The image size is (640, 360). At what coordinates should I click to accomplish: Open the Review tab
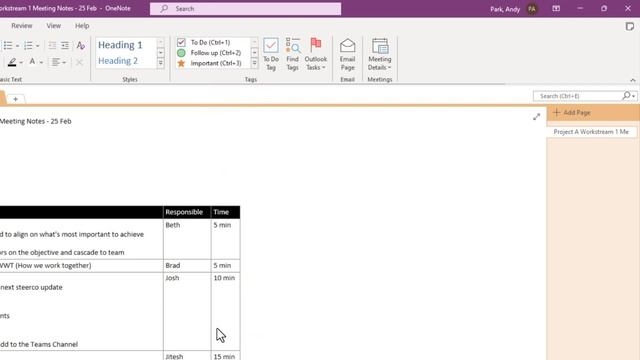pyautogui.click(x=22, y=26)
